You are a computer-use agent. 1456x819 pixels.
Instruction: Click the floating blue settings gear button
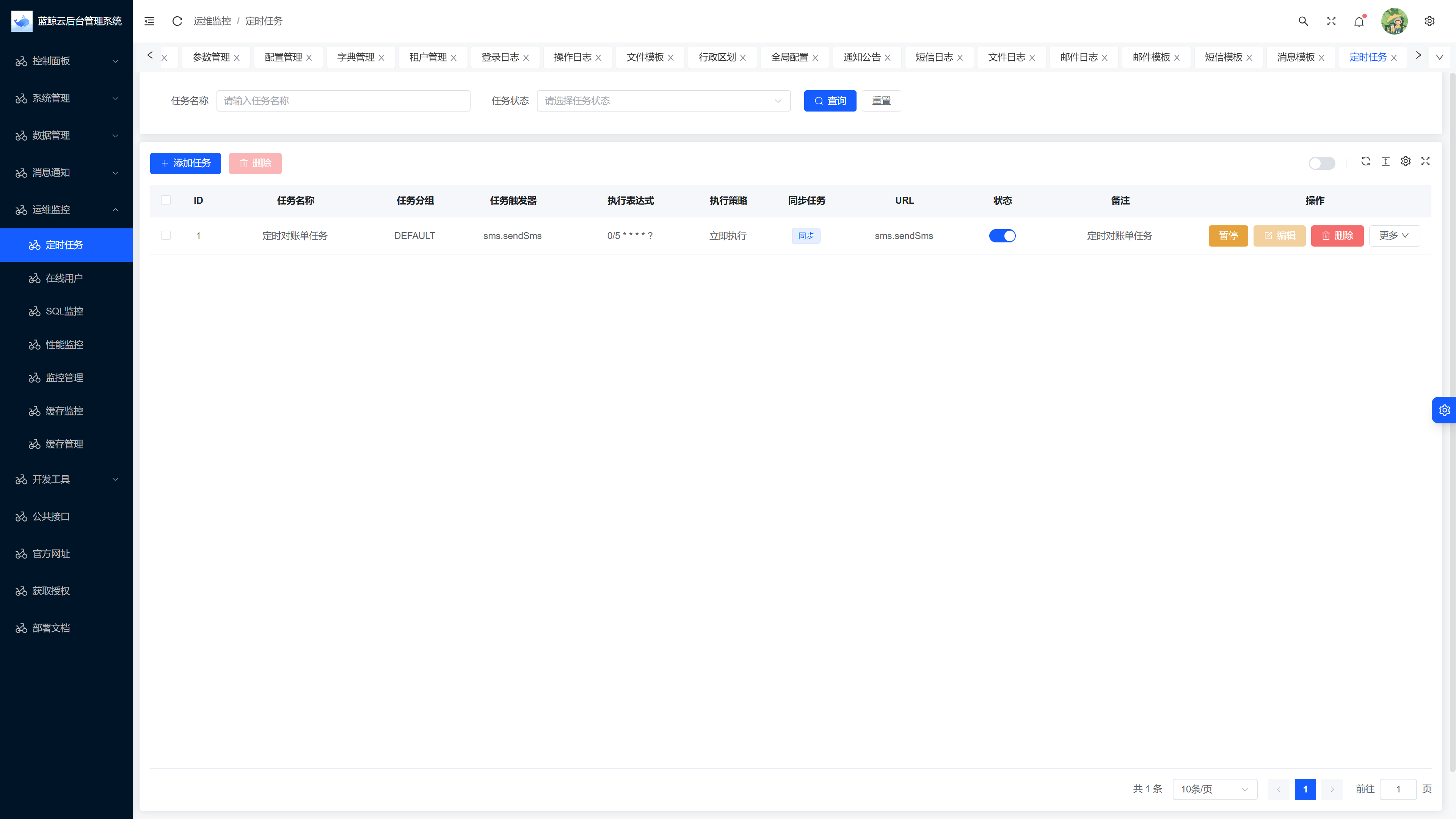pos(1444,410)
